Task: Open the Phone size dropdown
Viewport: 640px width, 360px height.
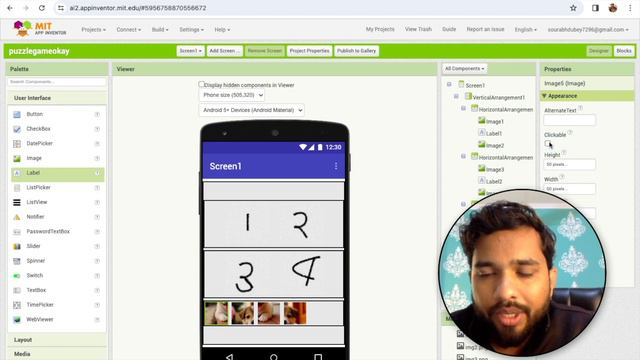Action: coord(231,95)
